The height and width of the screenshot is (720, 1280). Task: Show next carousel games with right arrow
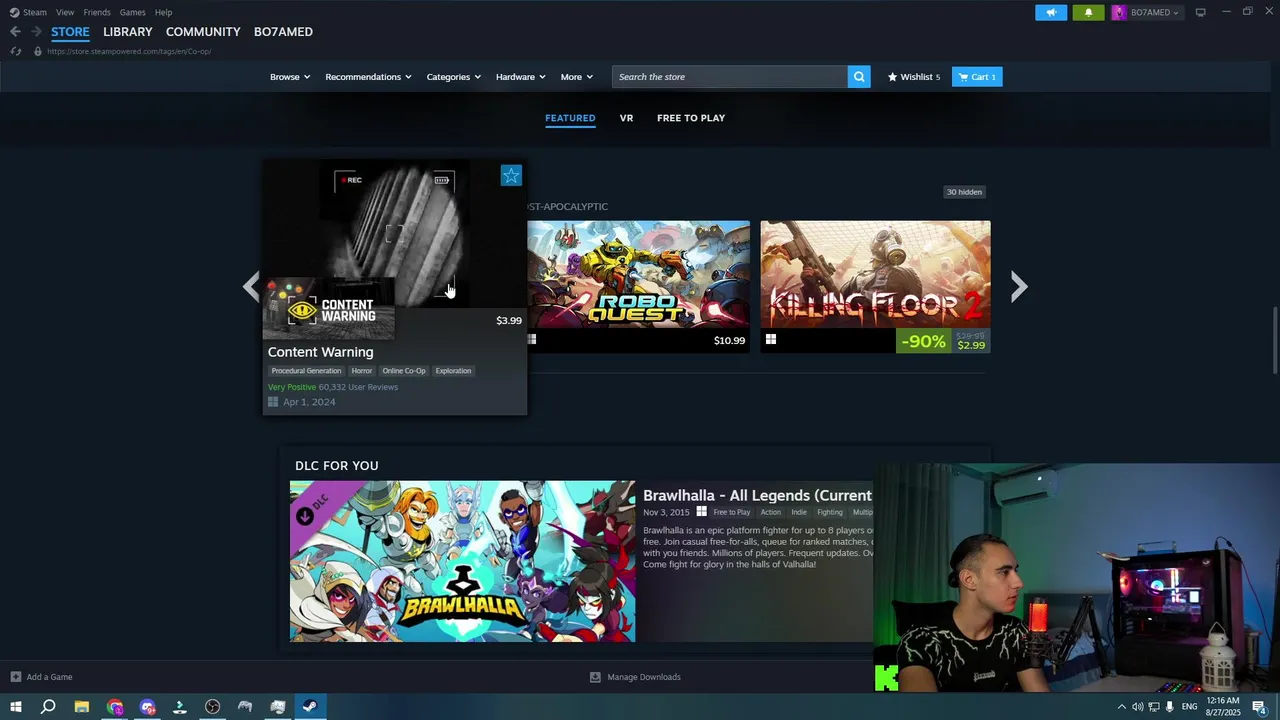point(1018,287)
